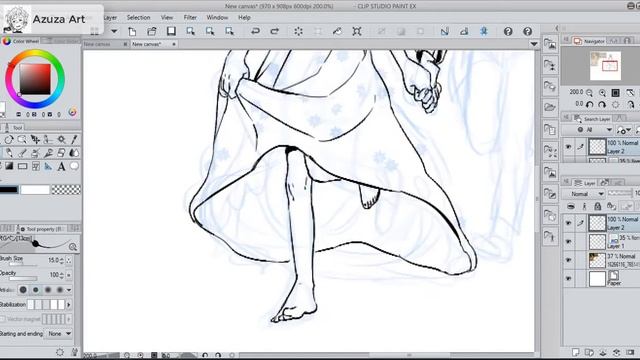
Task: Select the Eraser tool in Tool palette
Action: [x=61, y=153]
